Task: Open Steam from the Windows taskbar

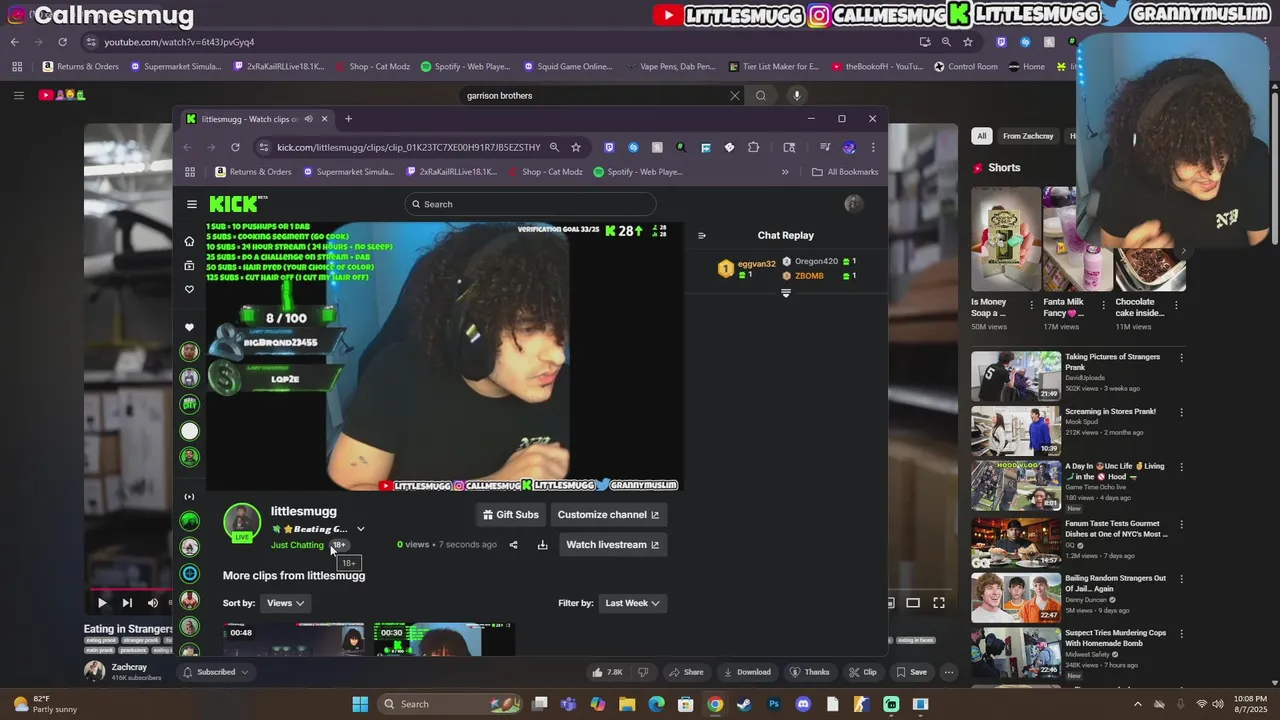Action: tap(744, 704)
